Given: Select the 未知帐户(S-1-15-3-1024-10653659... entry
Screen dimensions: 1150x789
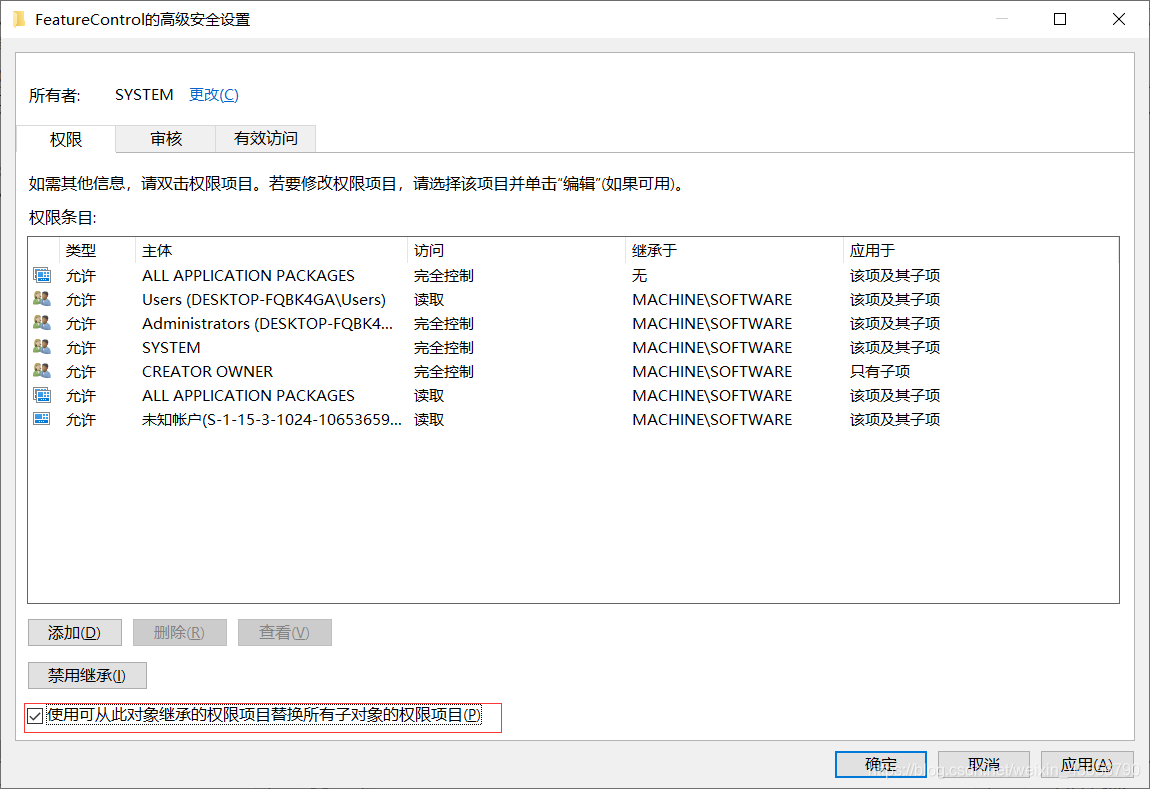Looking at the screenshot, I should coord(271,419).
